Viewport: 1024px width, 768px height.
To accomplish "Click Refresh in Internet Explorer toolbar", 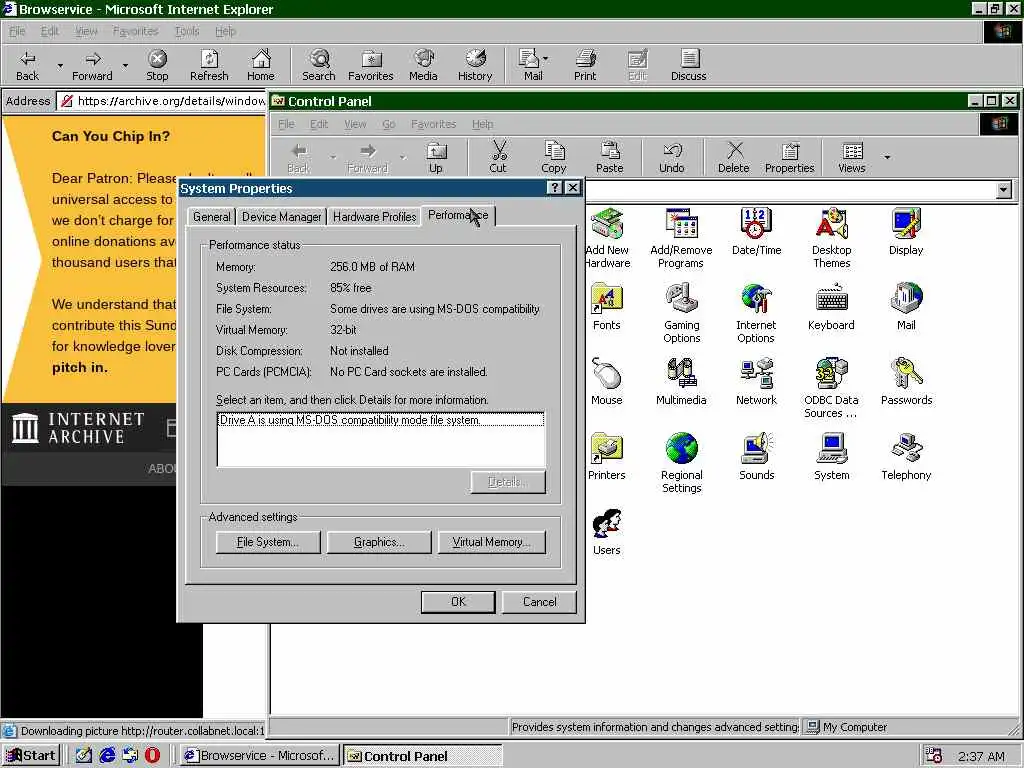I will pos(209,65).
